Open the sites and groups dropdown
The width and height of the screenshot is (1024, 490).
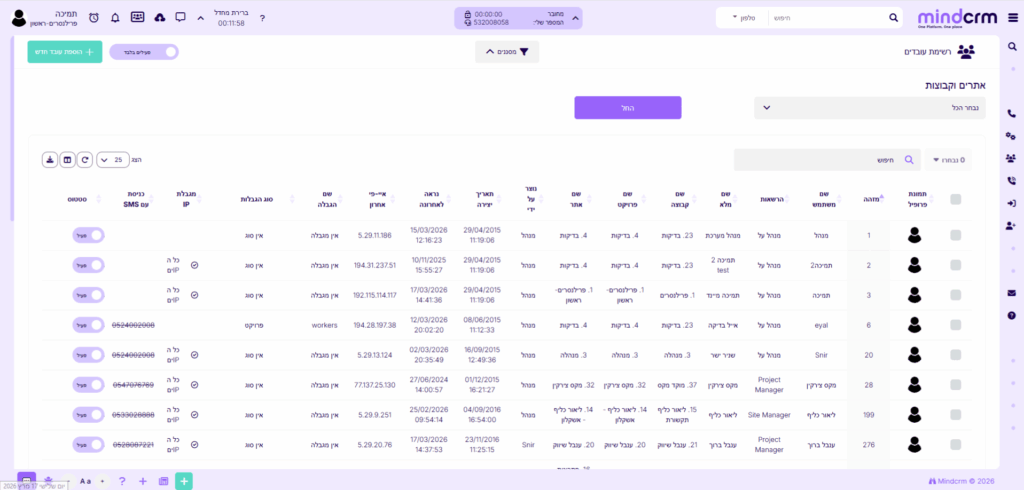click(x=870, y=108)
